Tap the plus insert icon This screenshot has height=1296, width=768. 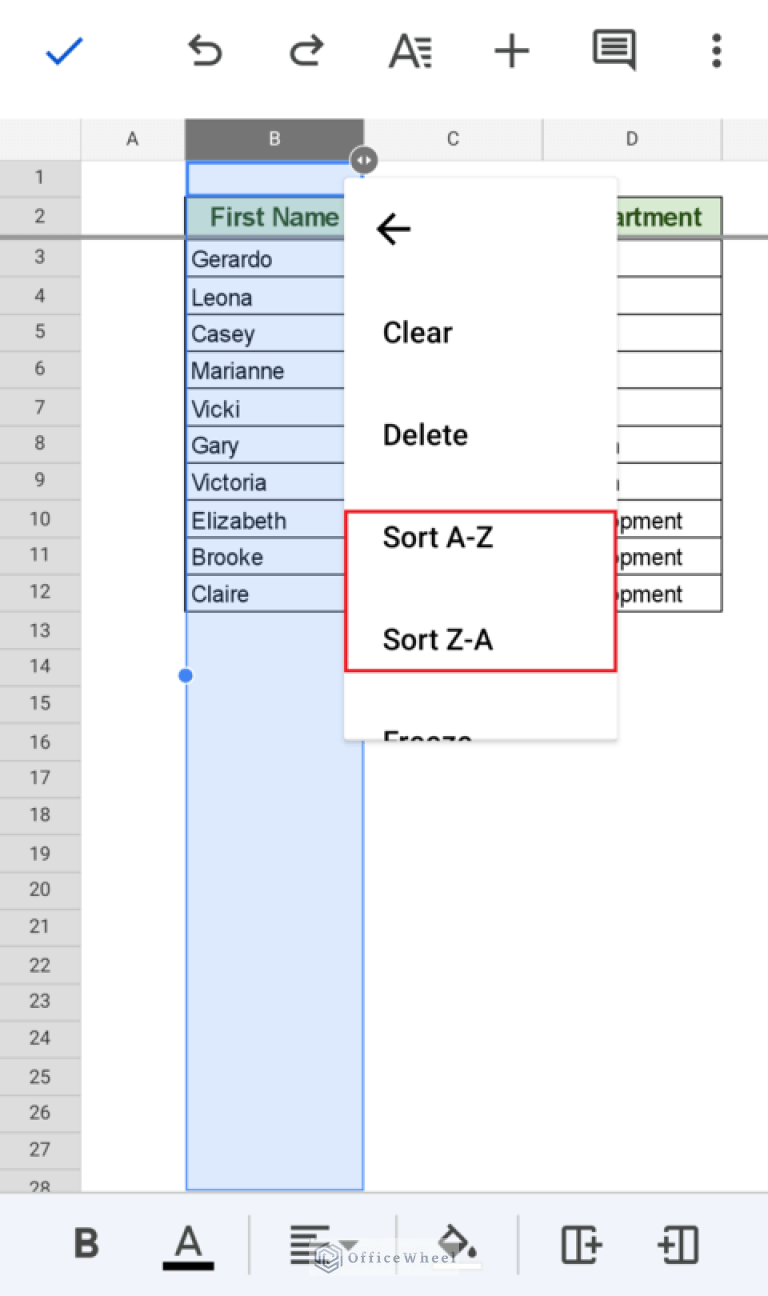pos(512,51)
